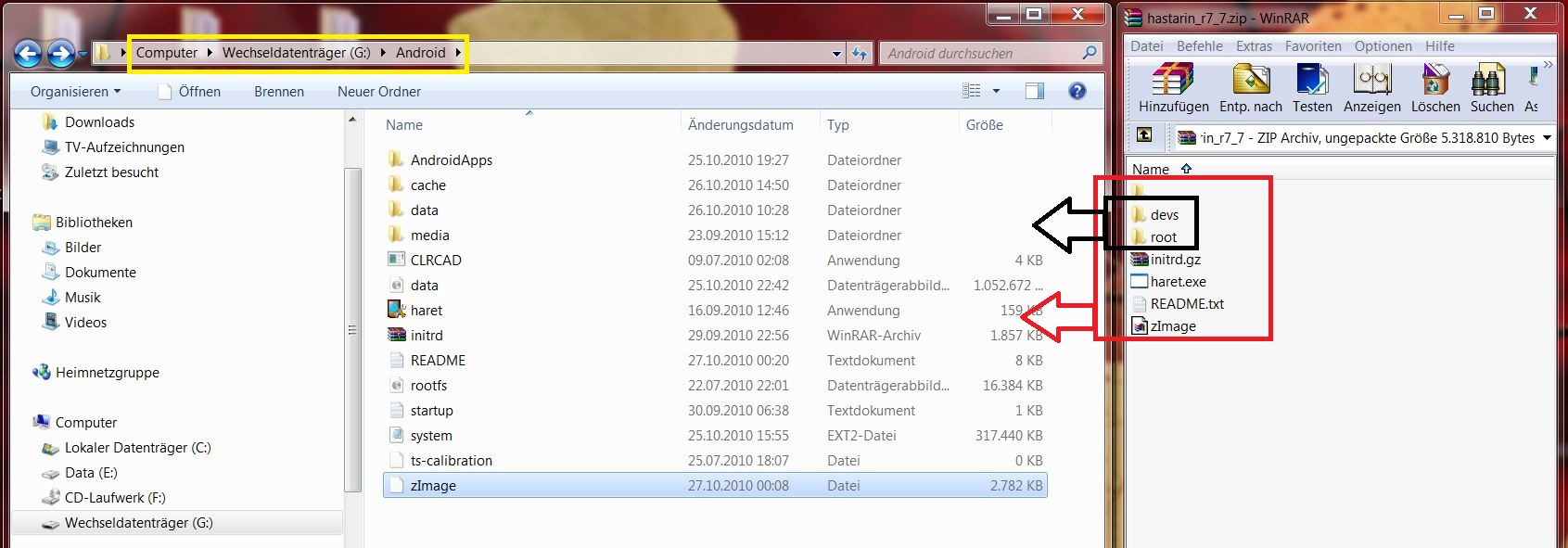
Task: Open Explorer help with the question mark icon
Action: 1077,91
